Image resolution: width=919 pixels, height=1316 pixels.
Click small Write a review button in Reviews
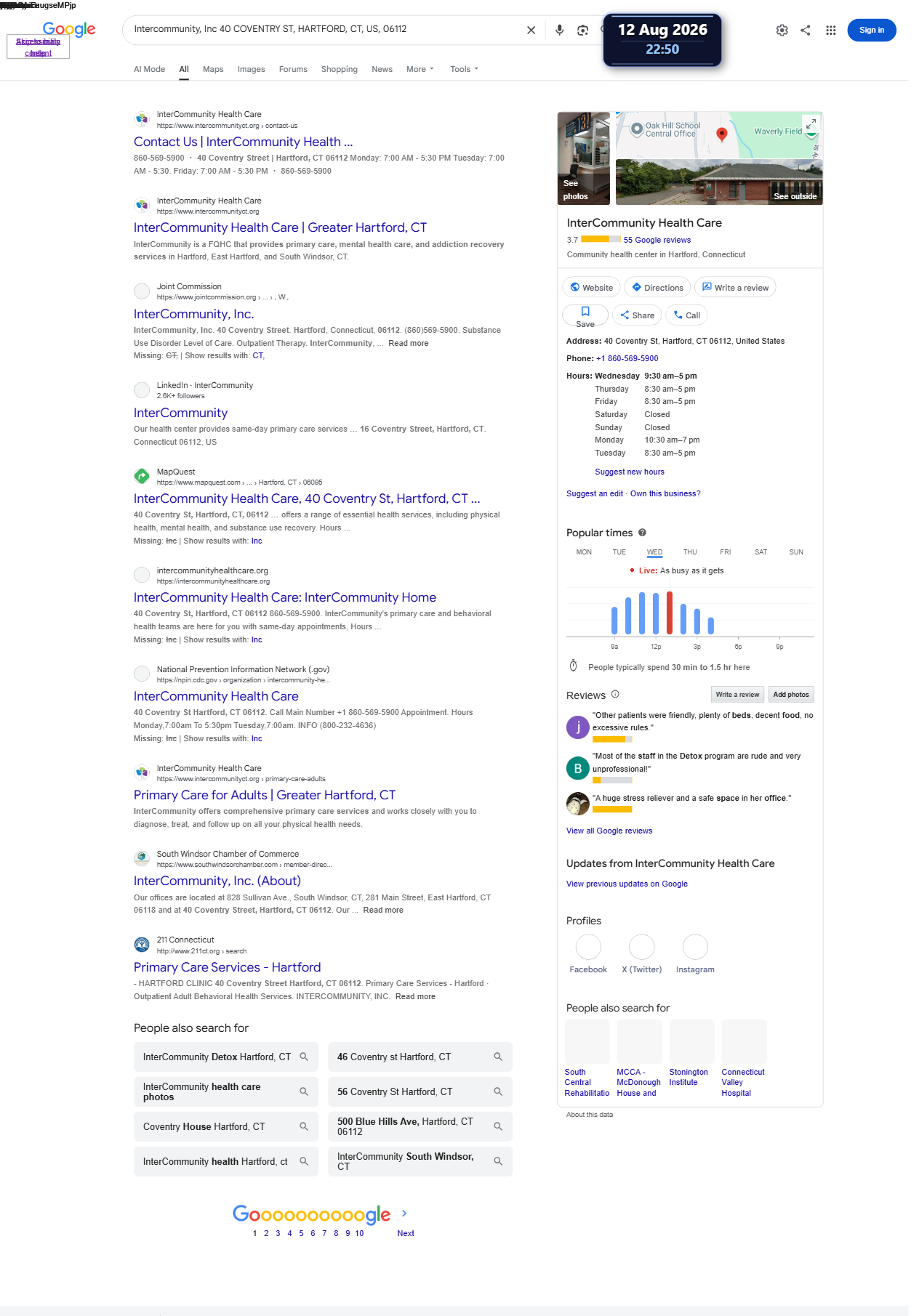737,695
